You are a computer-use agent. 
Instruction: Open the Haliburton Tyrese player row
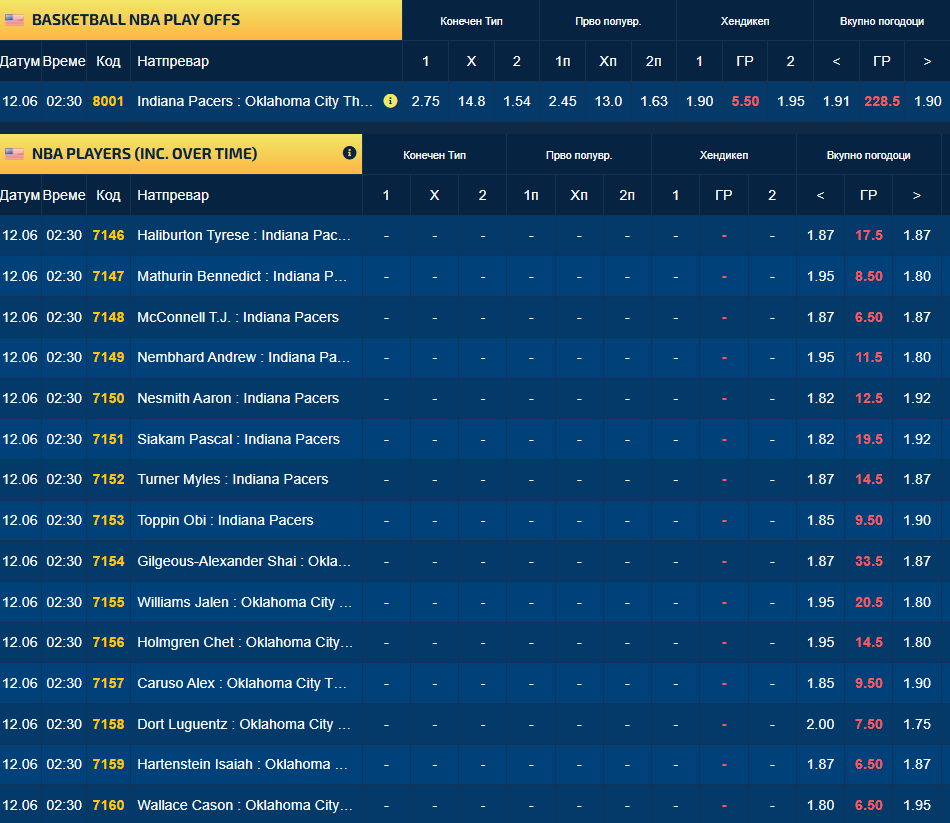coord(244,235)
